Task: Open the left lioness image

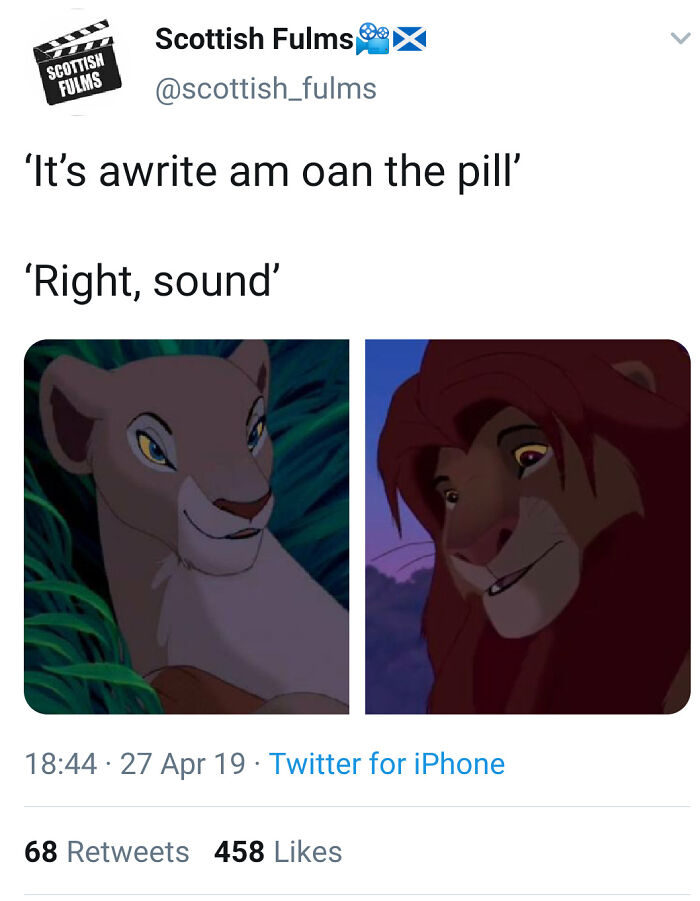Action: (187, 526)
